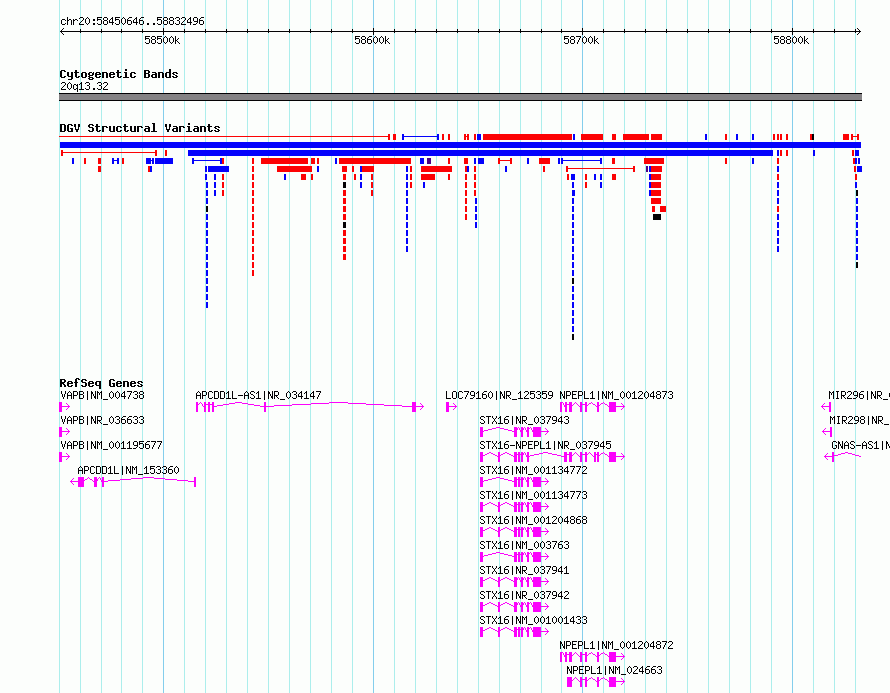This screenshot has width=890, height=693.
Task: Click the APCDD1L gene model glyph
Action: click(133, 482)
